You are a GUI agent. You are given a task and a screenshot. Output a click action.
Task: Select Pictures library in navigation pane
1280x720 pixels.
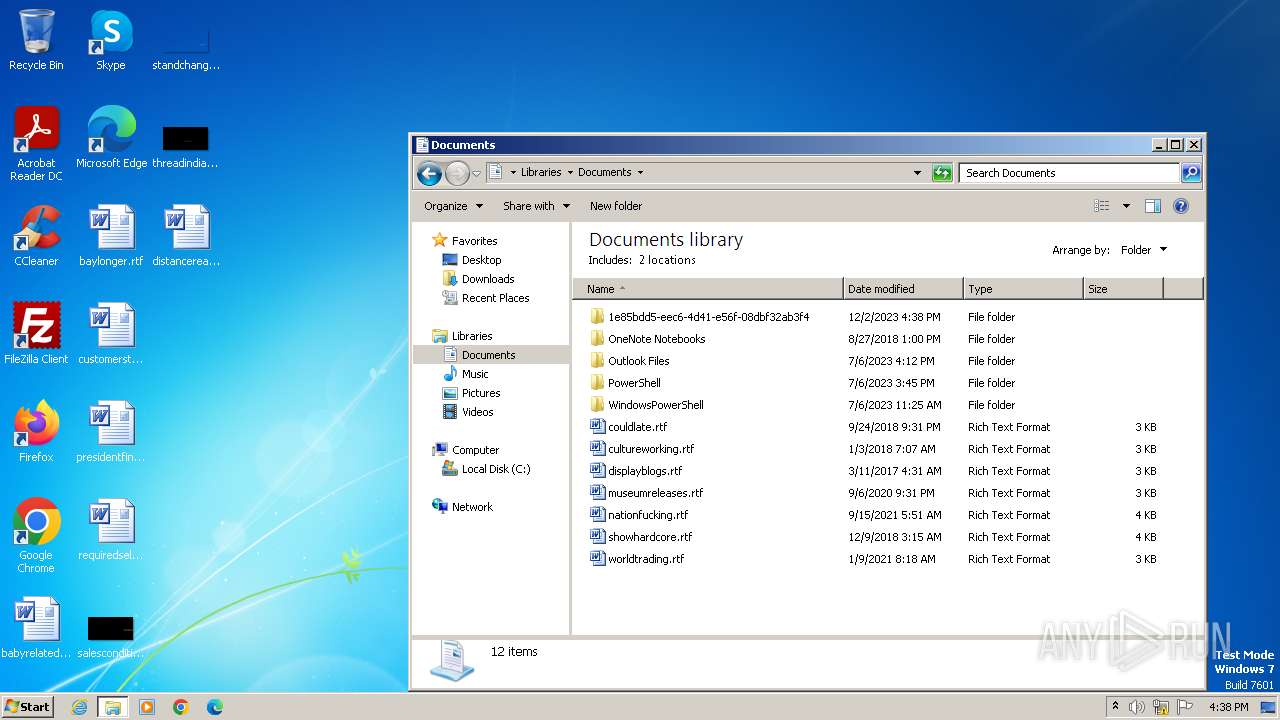[481, 393]
